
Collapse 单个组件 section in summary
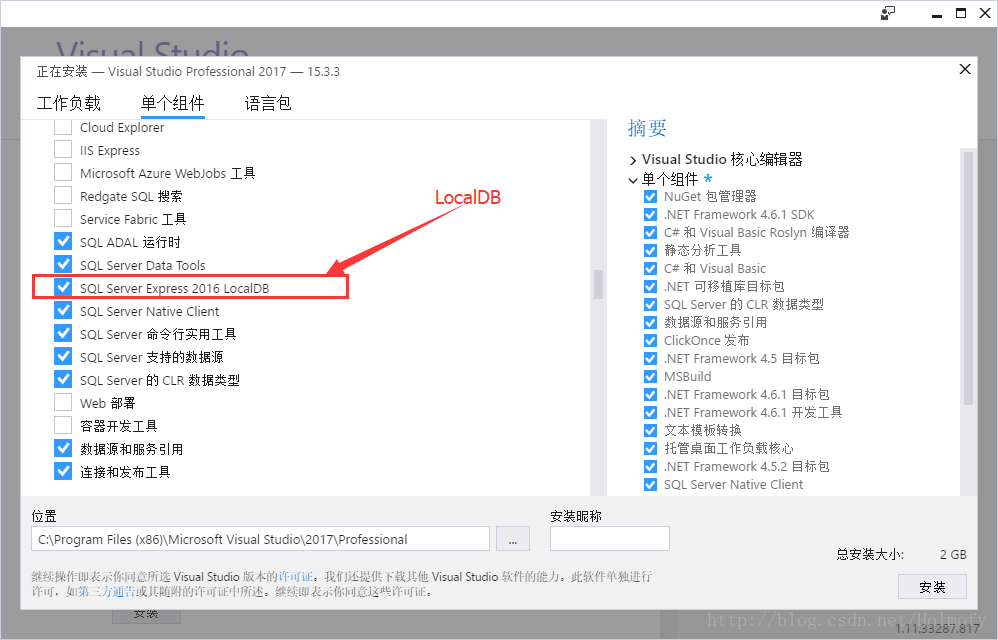pyautogui.click(x=633, y=180)
